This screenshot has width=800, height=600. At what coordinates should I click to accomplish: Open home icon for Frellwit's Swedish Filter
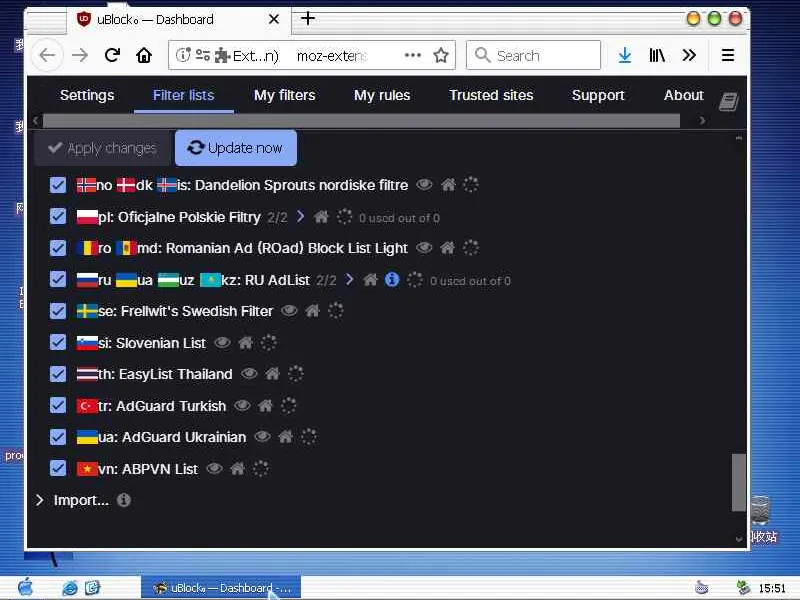(x=312, y=310)
